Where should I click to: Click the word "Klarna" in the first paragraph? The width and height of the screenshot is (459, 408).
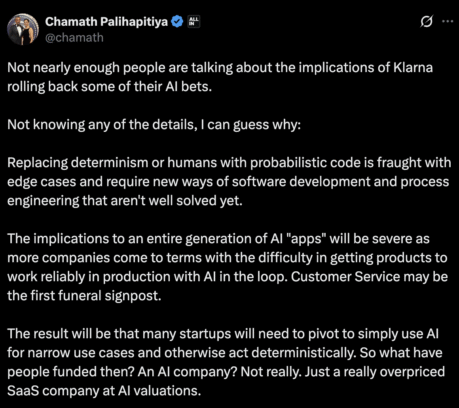[413, 67]
